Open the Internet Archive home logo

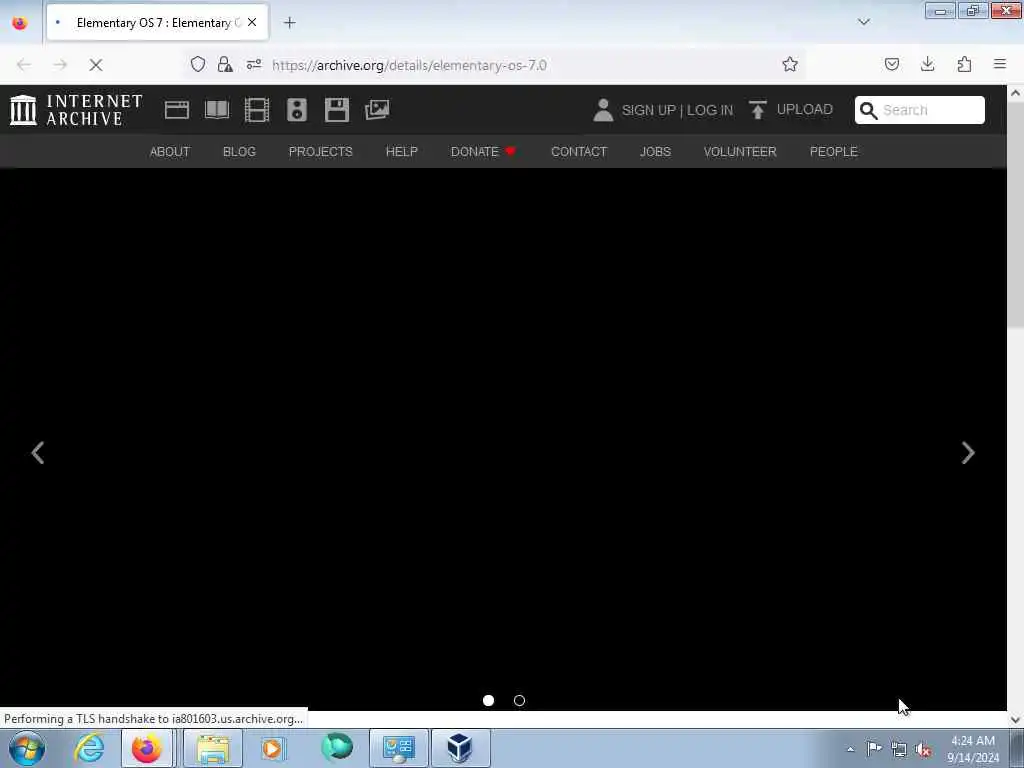(76, 110)
